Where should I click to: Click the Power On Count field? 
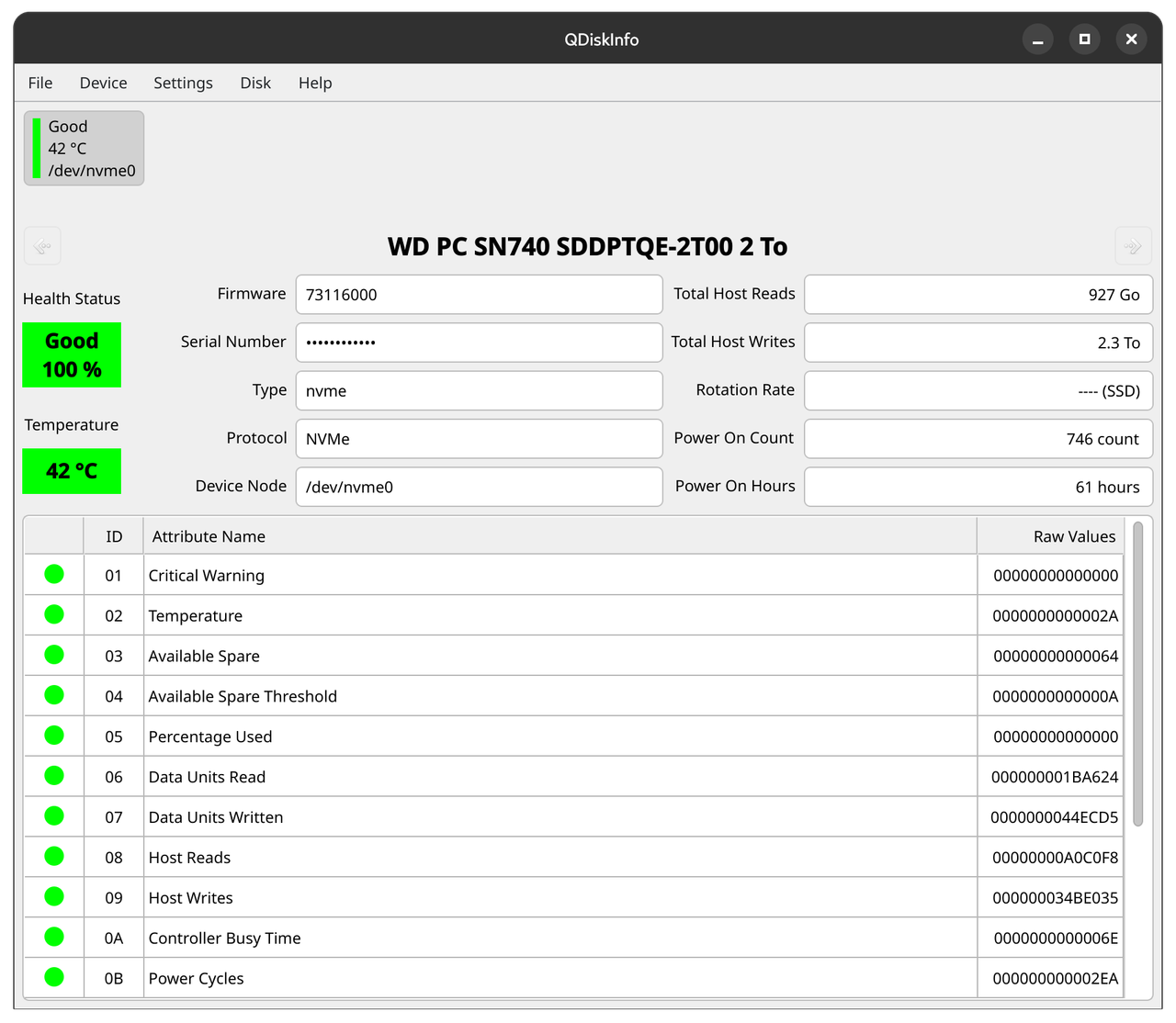(x=978, y=438)
